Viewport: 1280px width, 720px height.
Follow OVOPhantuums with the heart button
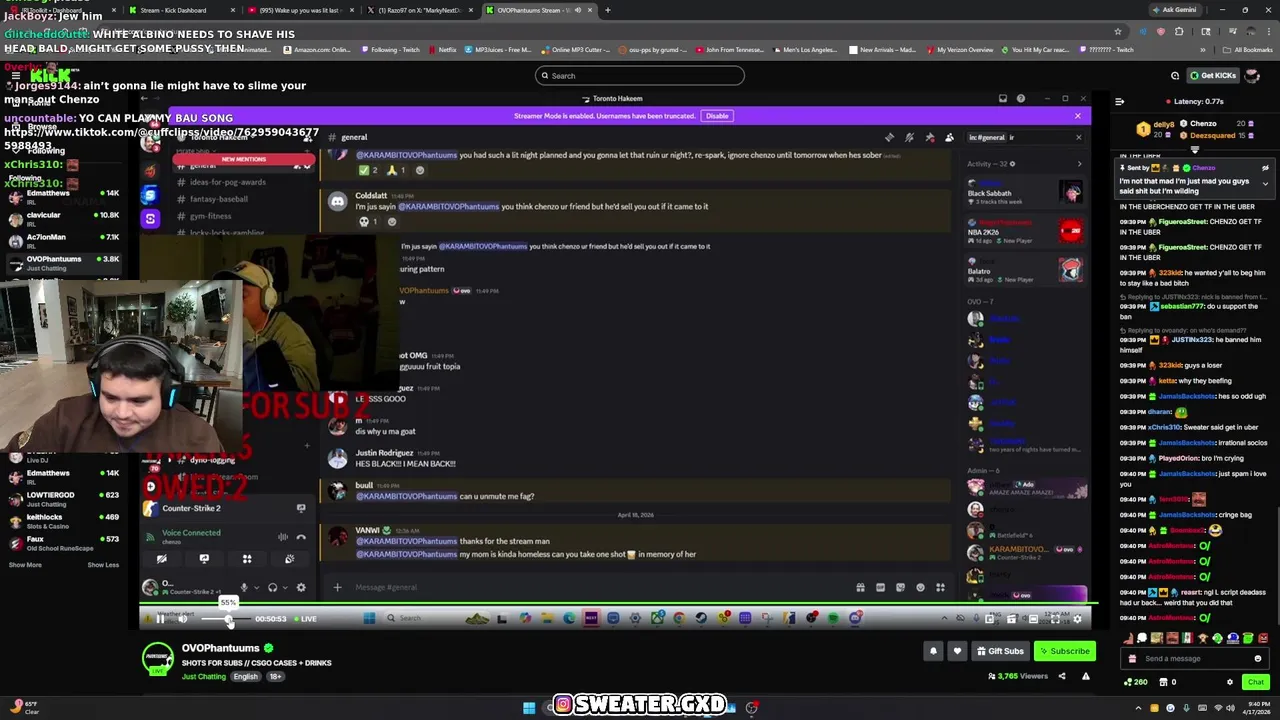pos(957,651)
